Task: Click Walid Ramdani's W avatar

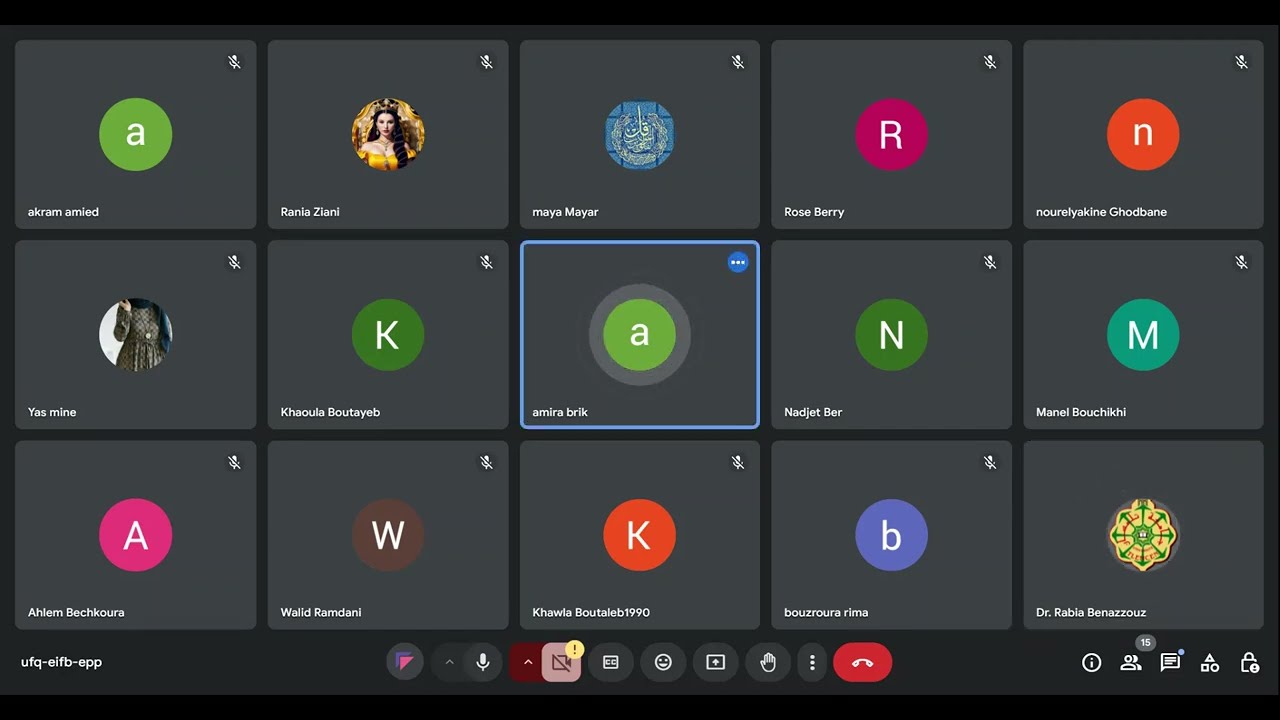Action: coord(388,535)
